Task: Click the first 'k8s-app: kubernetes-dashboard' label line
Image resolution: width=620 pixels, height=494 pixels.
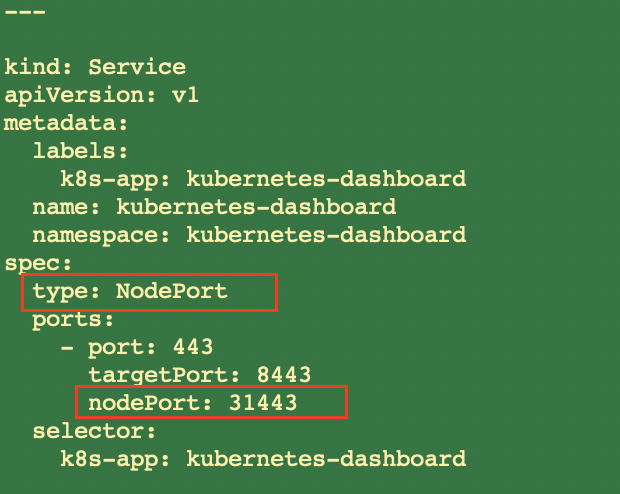Action: pyautogui.click(x=263, y=179)
